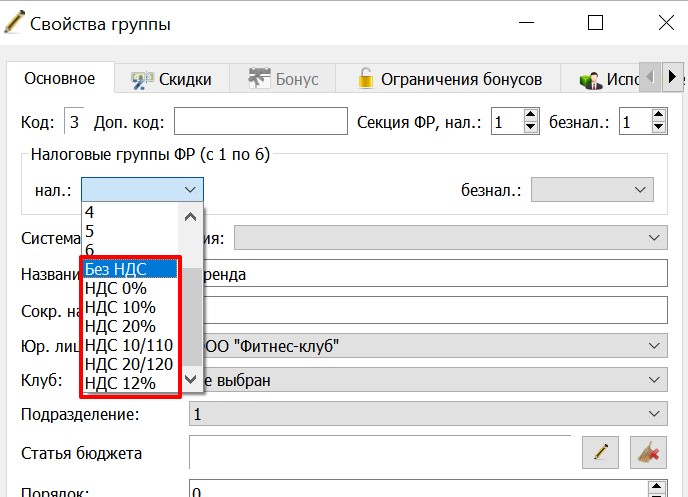
Task: Open the Юр. лицо dropdown
Action: pyautogui.click(x=428, y=346)
